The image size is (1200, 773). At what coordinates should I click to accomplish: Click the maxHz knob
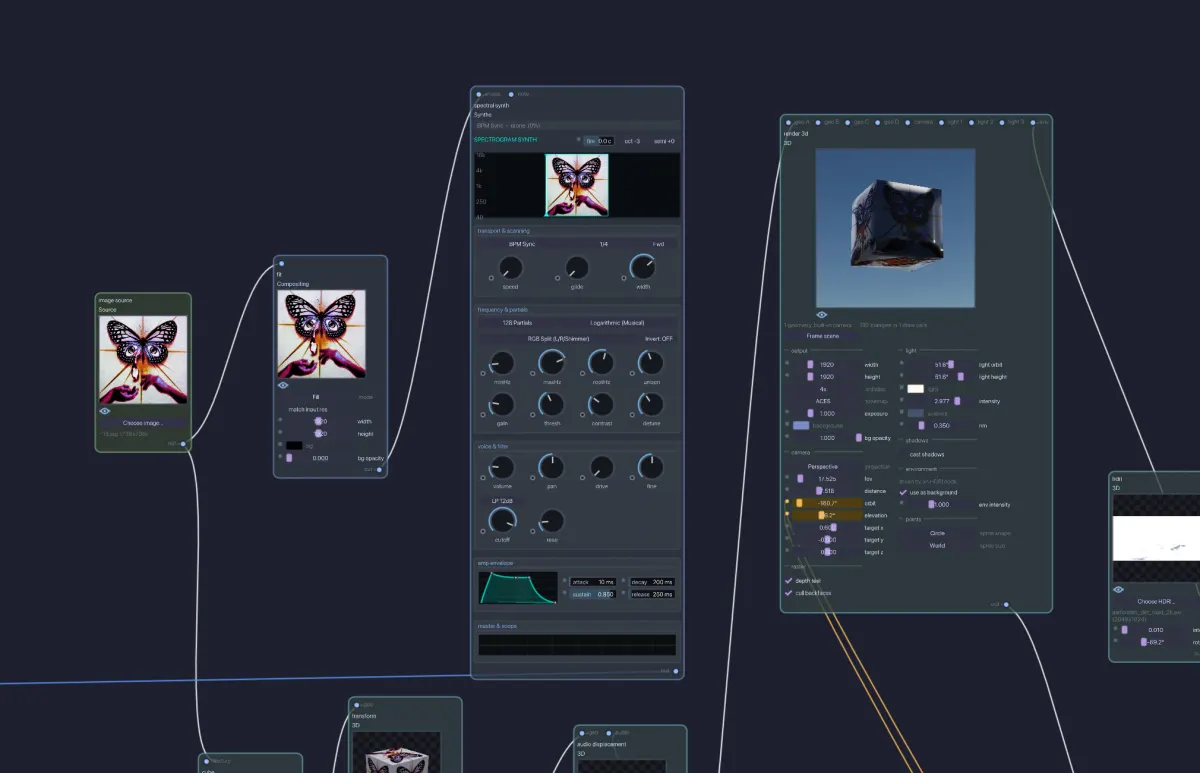pos(551,363)
